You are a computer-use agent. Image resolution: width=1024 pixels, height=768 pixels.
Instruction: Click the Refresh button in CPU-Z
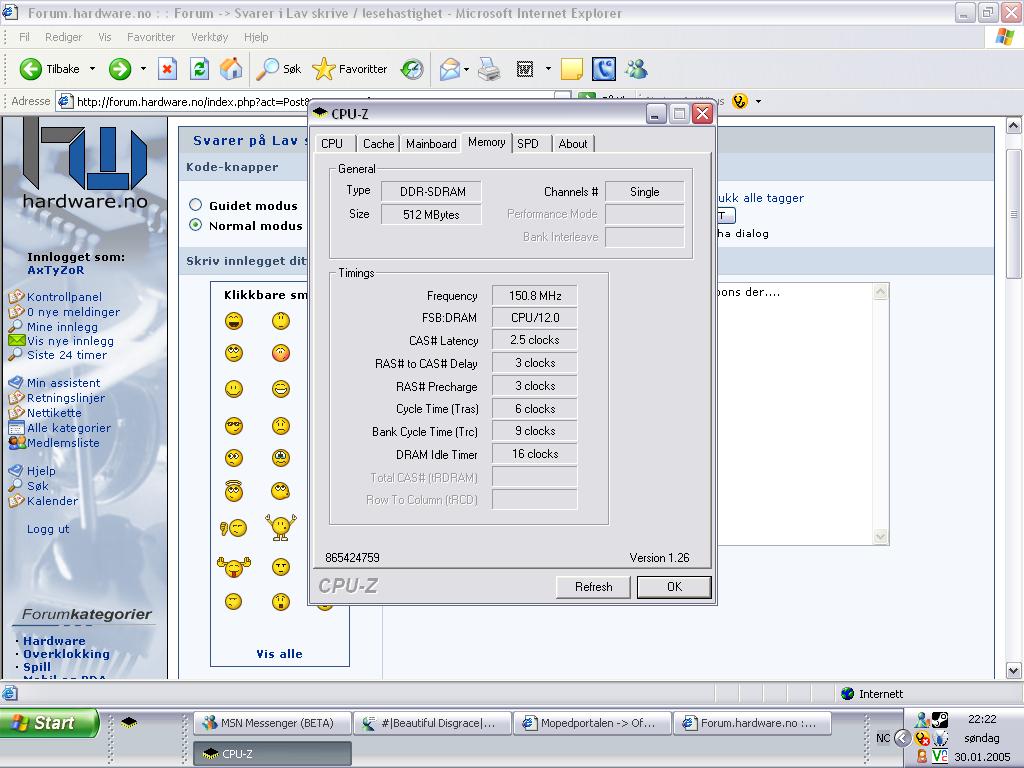pyautogui.click(x=593, y=586)
